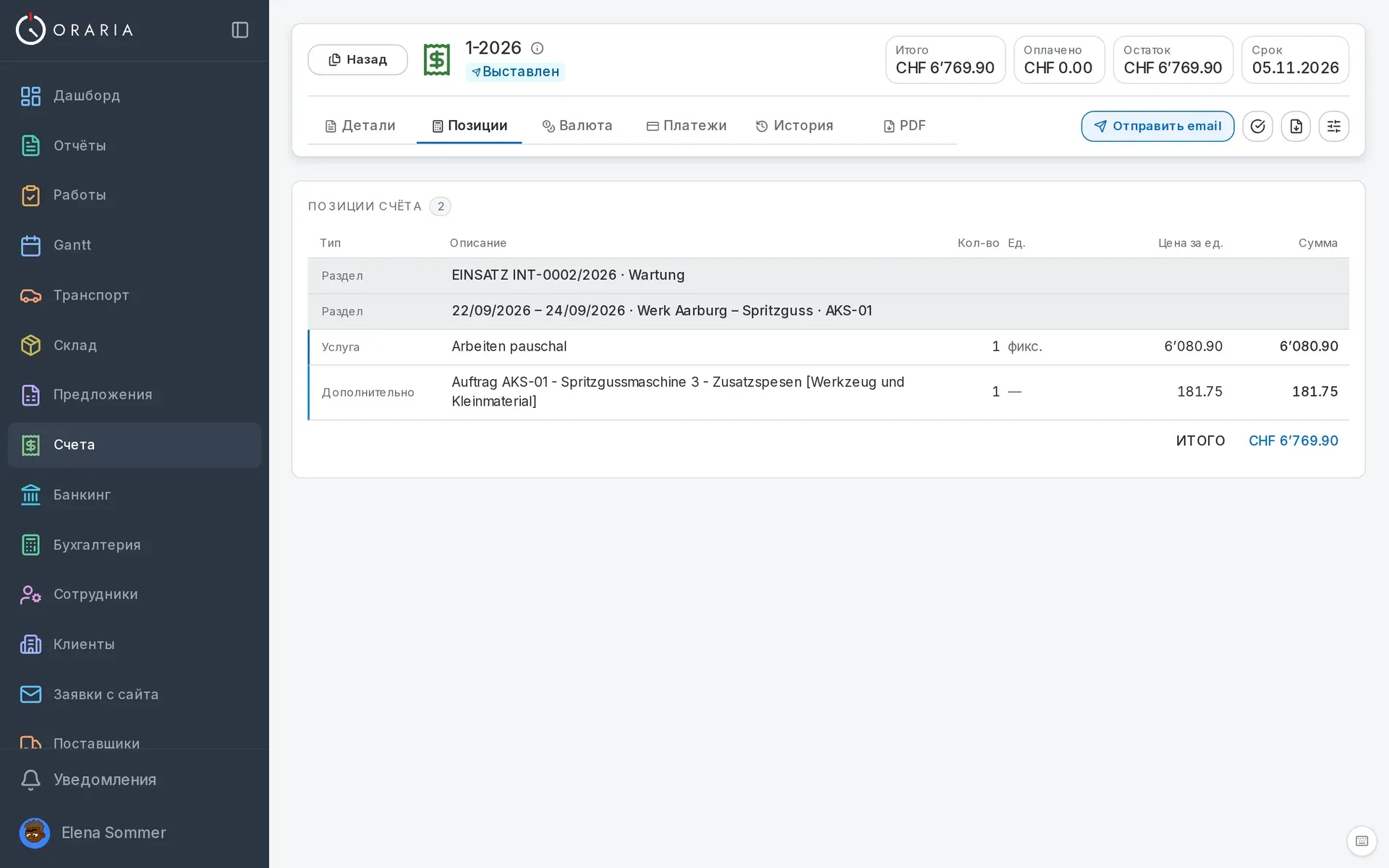Click the document download icon button

click(x=1296, y=126)
